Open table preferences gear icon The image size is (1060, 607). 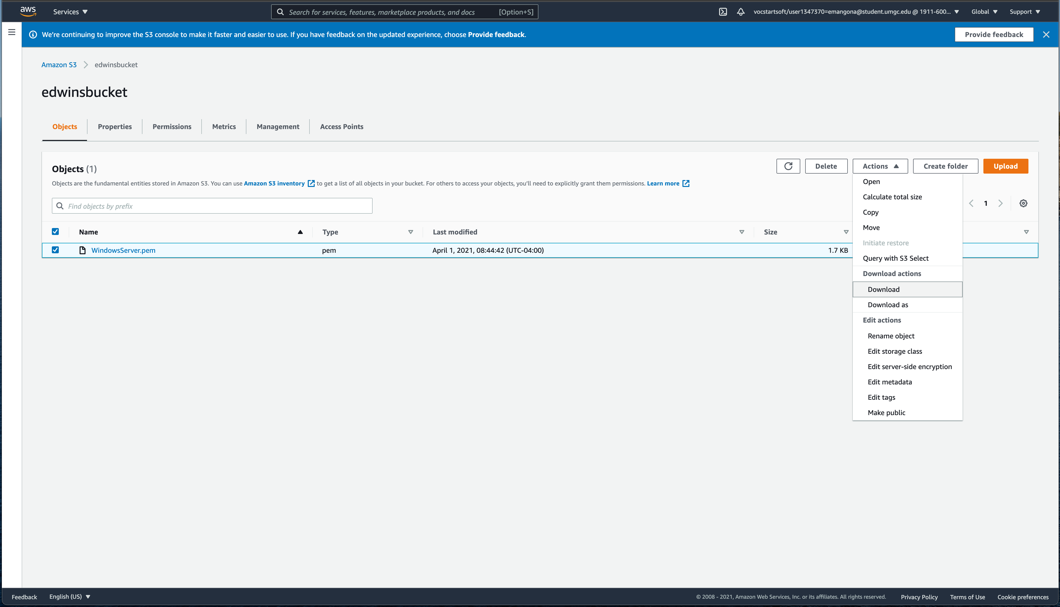point(1023,203)
